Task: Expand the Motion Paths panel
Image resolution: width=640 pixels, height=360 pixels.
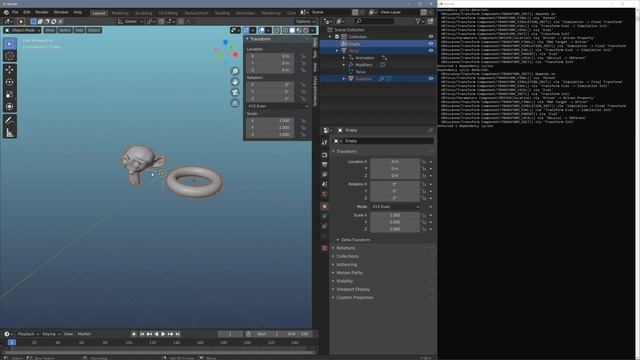Action: (349, 273)
